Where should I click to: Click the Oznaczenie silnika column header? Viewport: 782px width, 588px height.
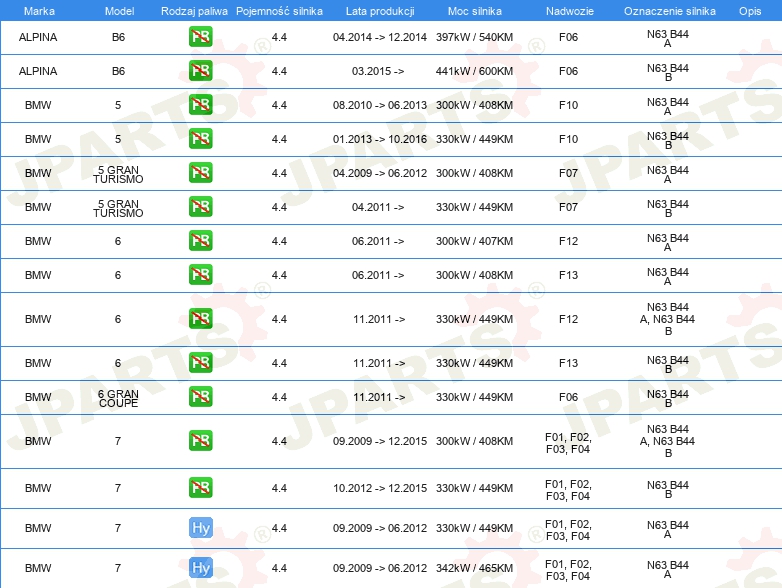[x=669, y=11]
